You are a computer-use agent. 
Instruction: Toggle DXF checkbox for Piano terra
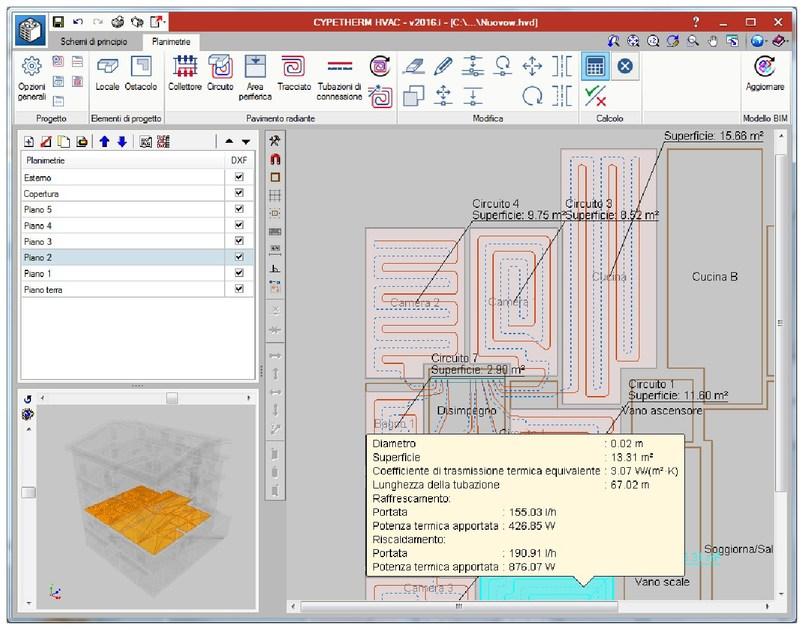click(x=238, y=289)
